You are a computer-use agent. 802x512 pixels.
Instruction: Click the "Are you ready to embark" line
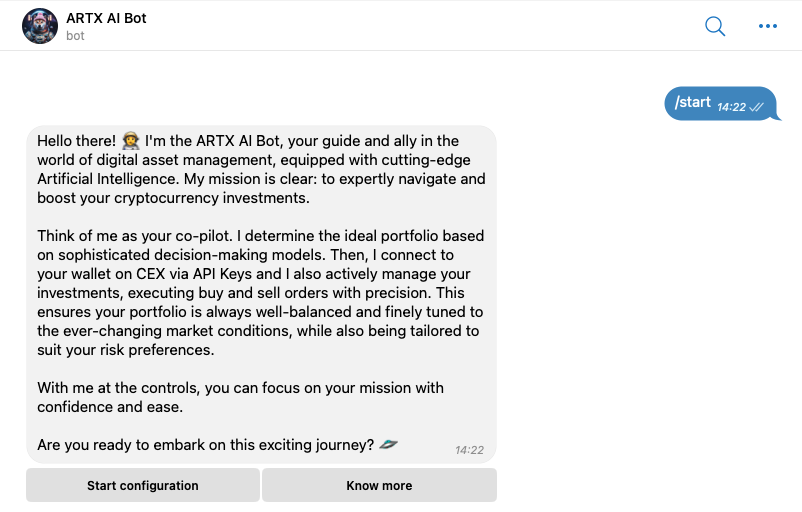[x=205, y=444]
